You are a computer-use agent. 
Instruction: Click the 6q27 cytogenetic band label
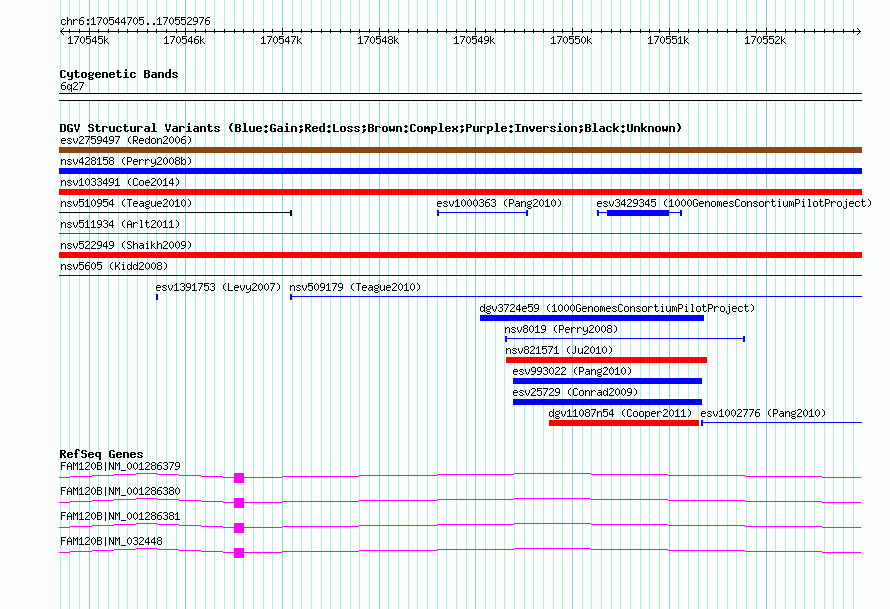pyautogui.click(x=72, y=86)
